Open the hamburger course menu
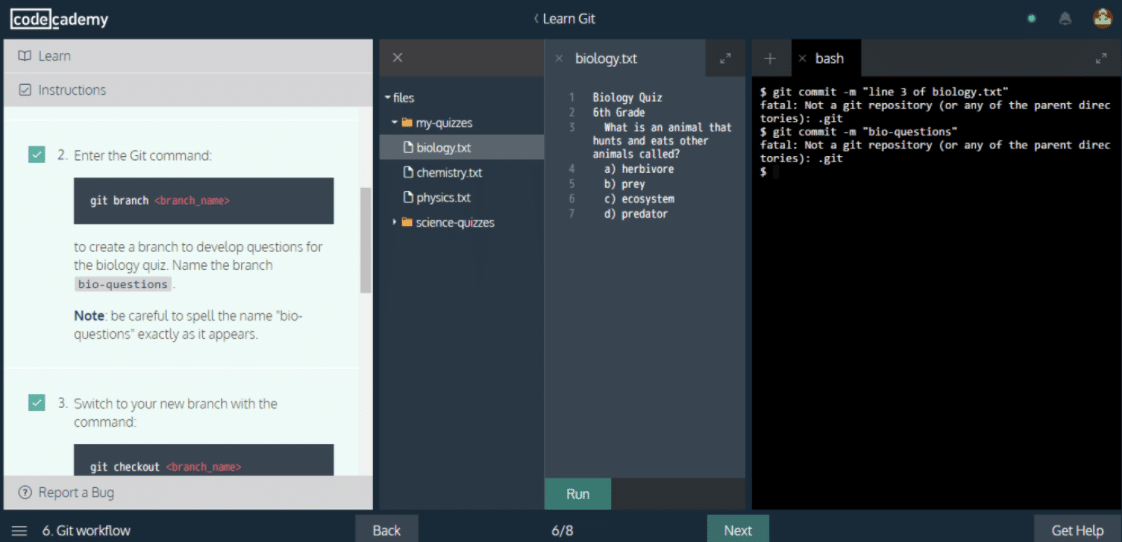This screenshot has height=542, width=1122. click(19, 531)
